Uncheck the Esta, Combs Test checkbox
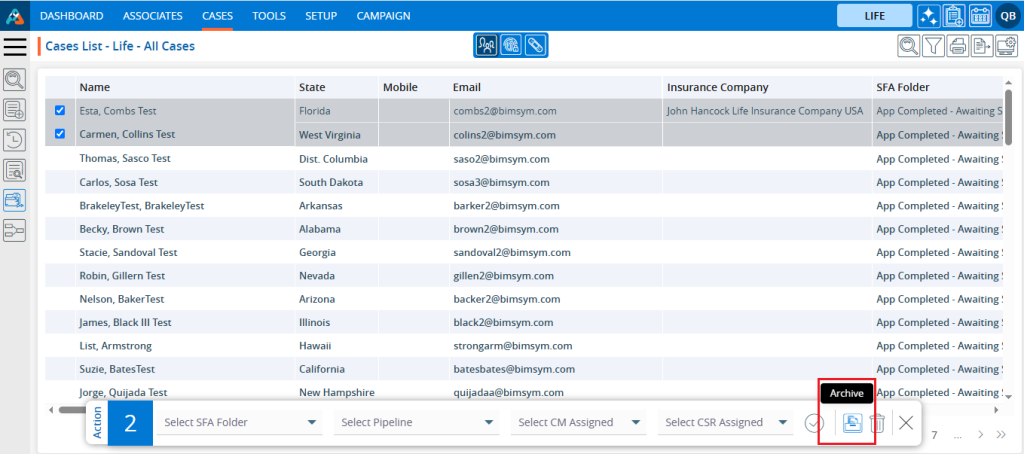This screenshot has width=1024, height=454. click(60, 111)
